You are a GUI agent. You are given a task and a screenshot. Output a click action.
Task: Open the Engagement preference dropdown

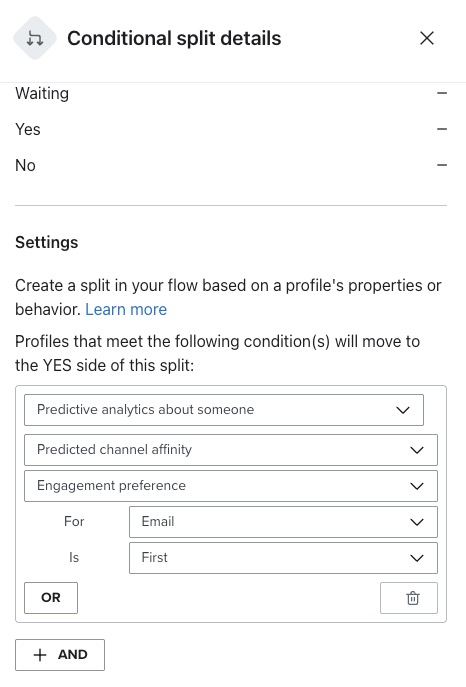[231, 486]
